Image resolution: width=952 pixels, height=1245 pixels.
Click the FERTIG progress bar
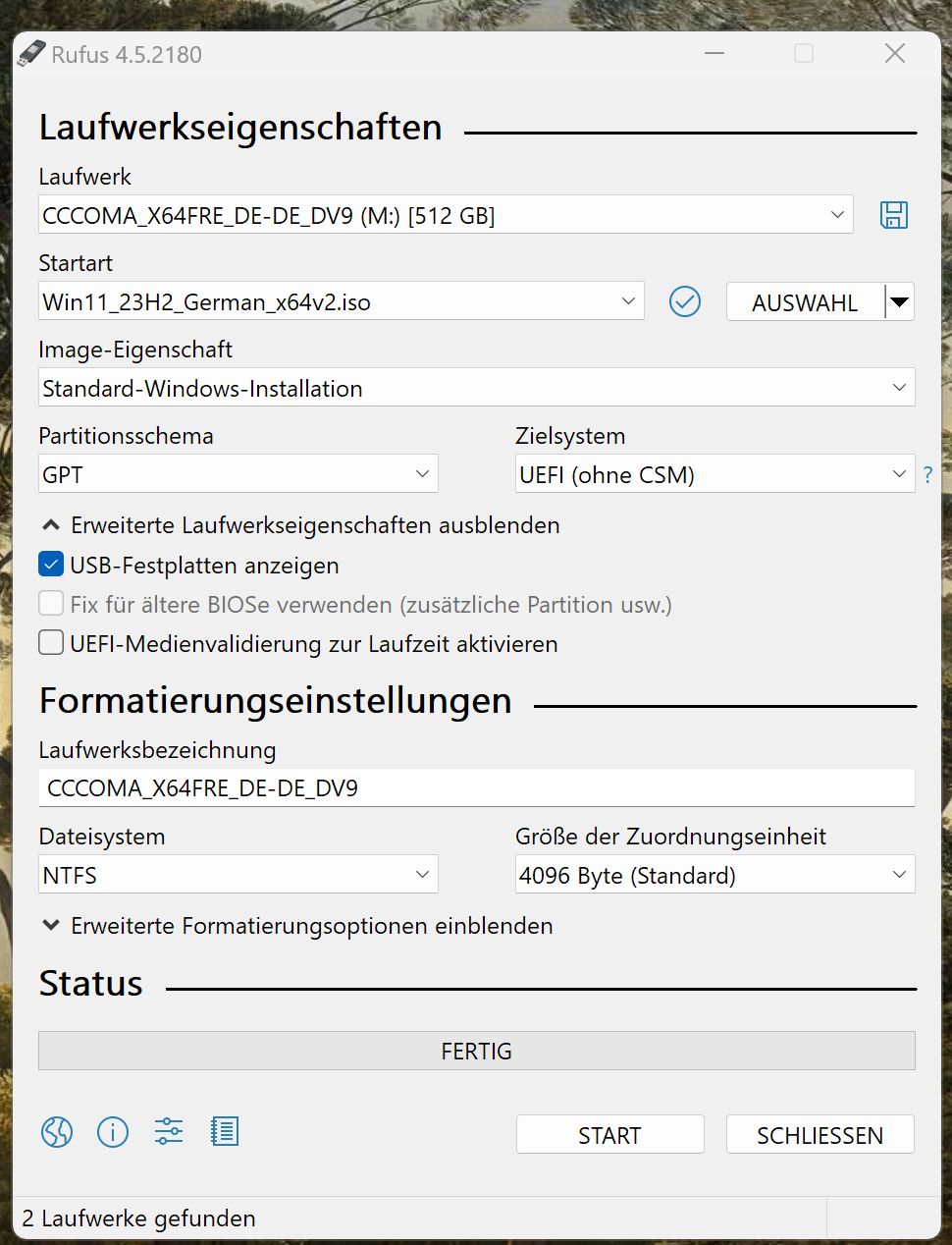476,1051
